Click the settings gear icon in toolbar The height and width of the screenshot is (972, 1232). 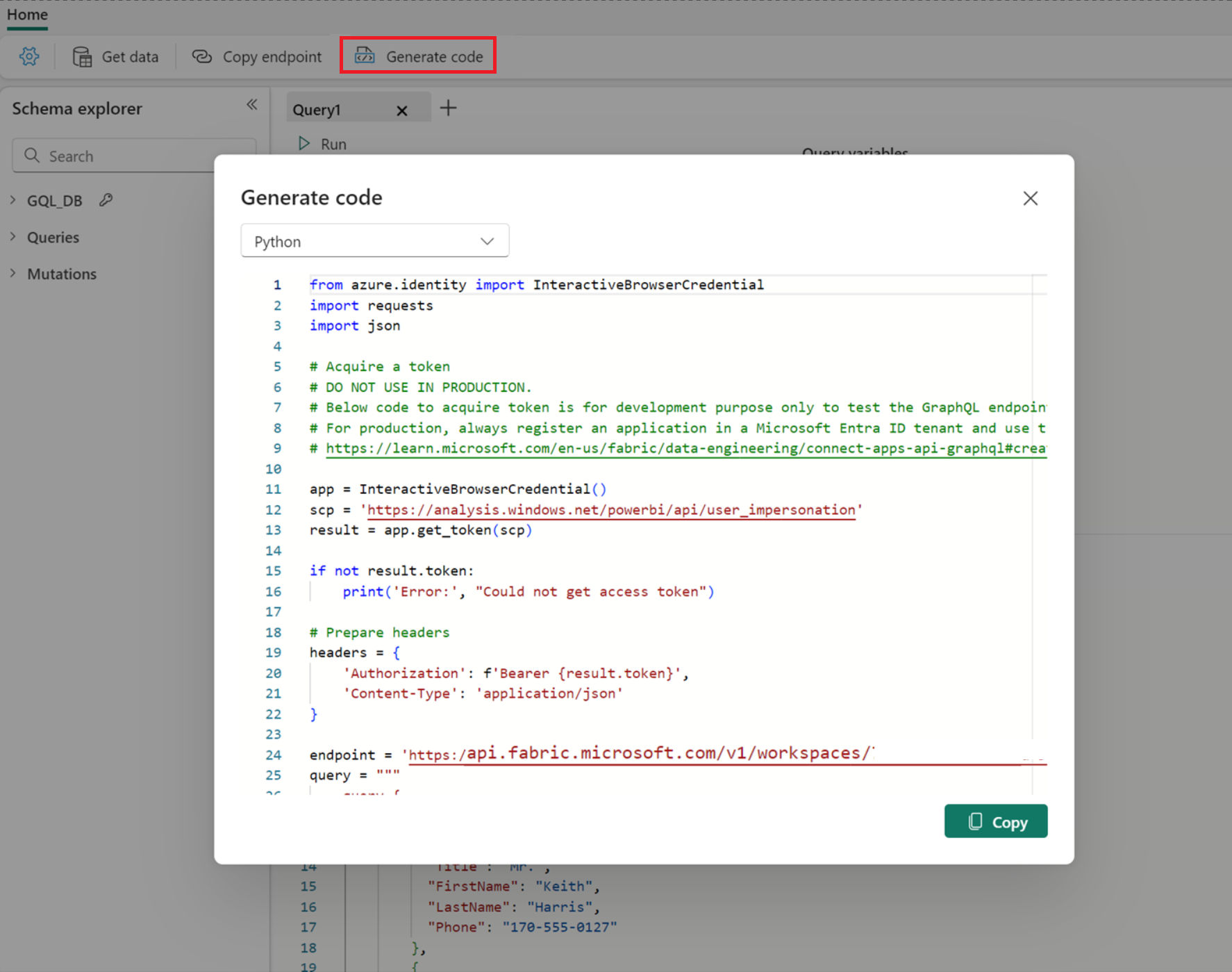tap(29, 56)
